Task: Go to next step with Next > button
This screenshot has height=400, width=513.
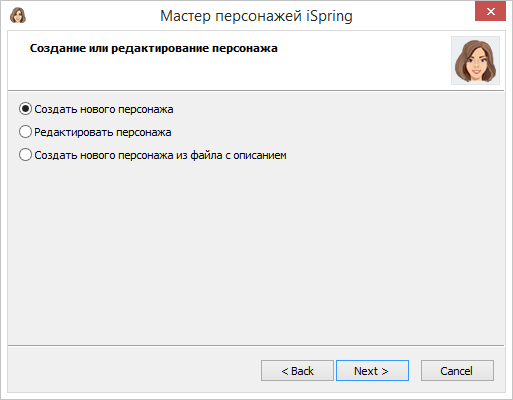Action: [372, 370]
